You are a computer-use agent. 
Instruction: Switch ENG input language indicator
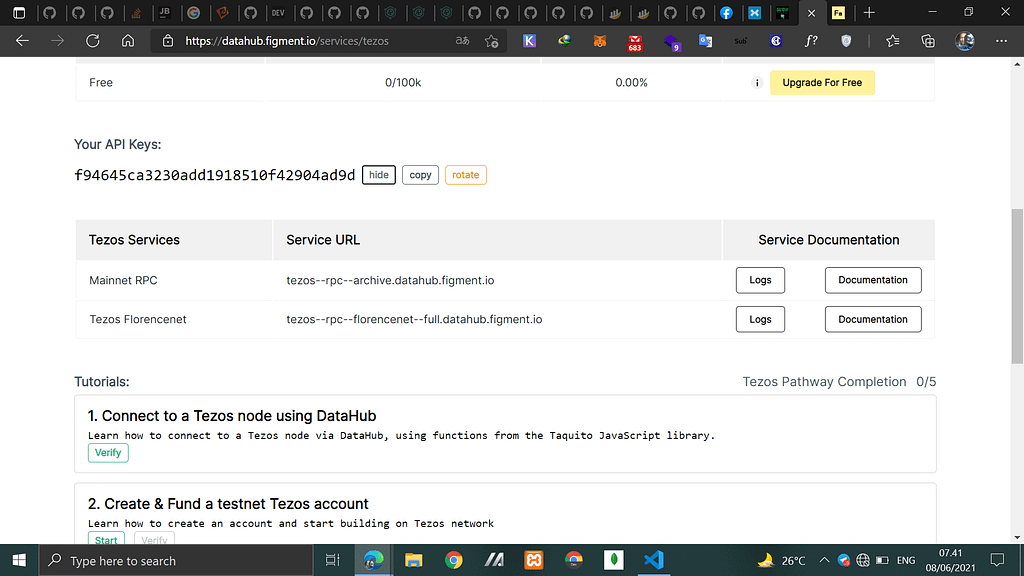point(906,560)
